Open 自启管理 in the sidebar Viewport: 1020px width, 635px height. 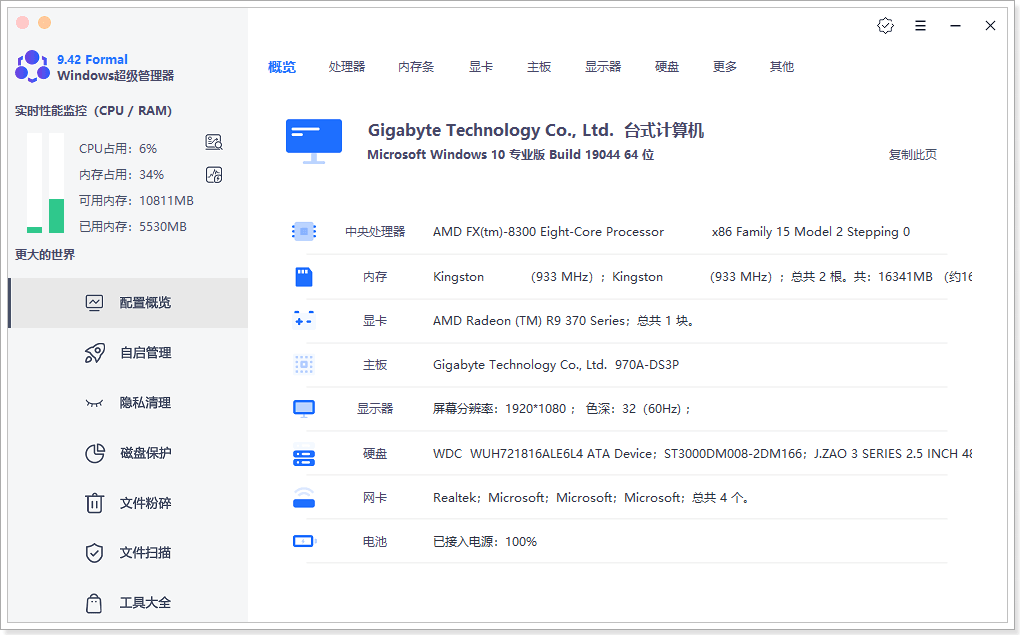click(x=128, y=353)
